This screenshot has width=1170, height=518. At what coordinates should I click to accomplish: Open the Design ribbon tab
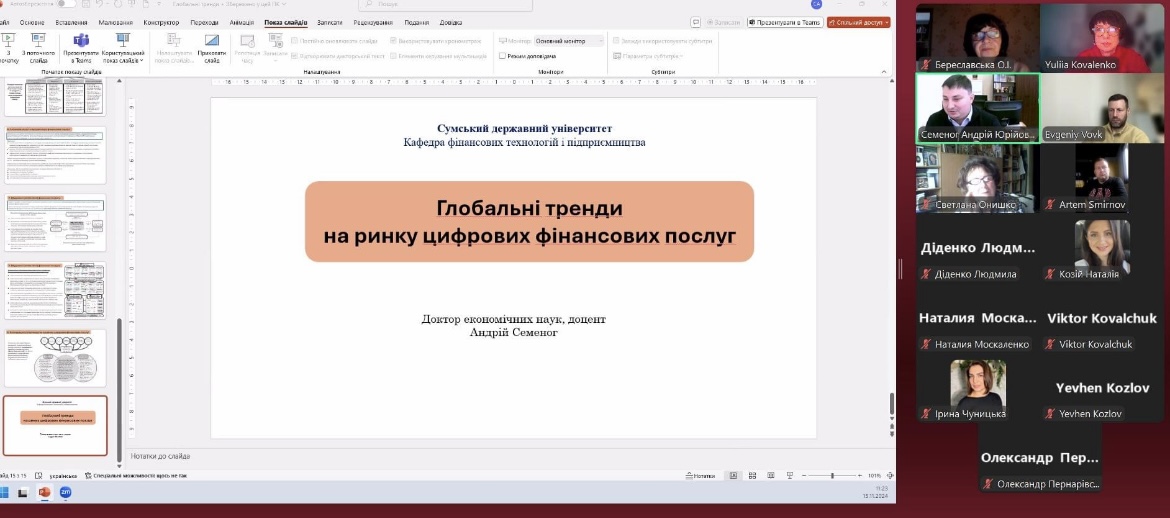(161, 22)
